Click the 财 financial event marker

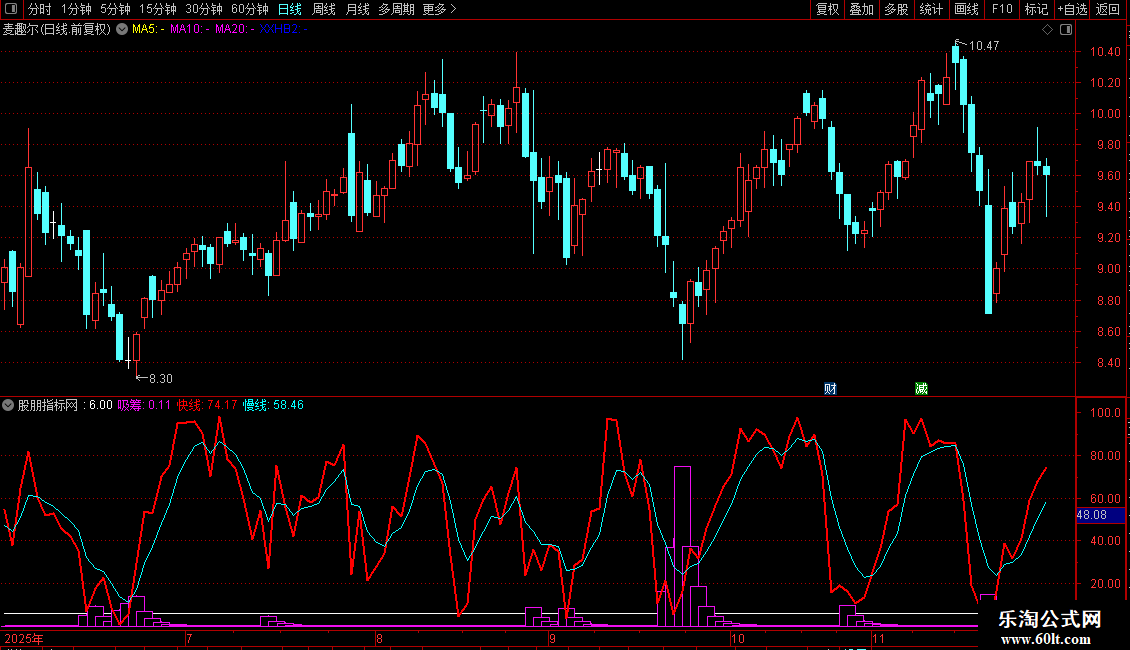tap(830, 388)
